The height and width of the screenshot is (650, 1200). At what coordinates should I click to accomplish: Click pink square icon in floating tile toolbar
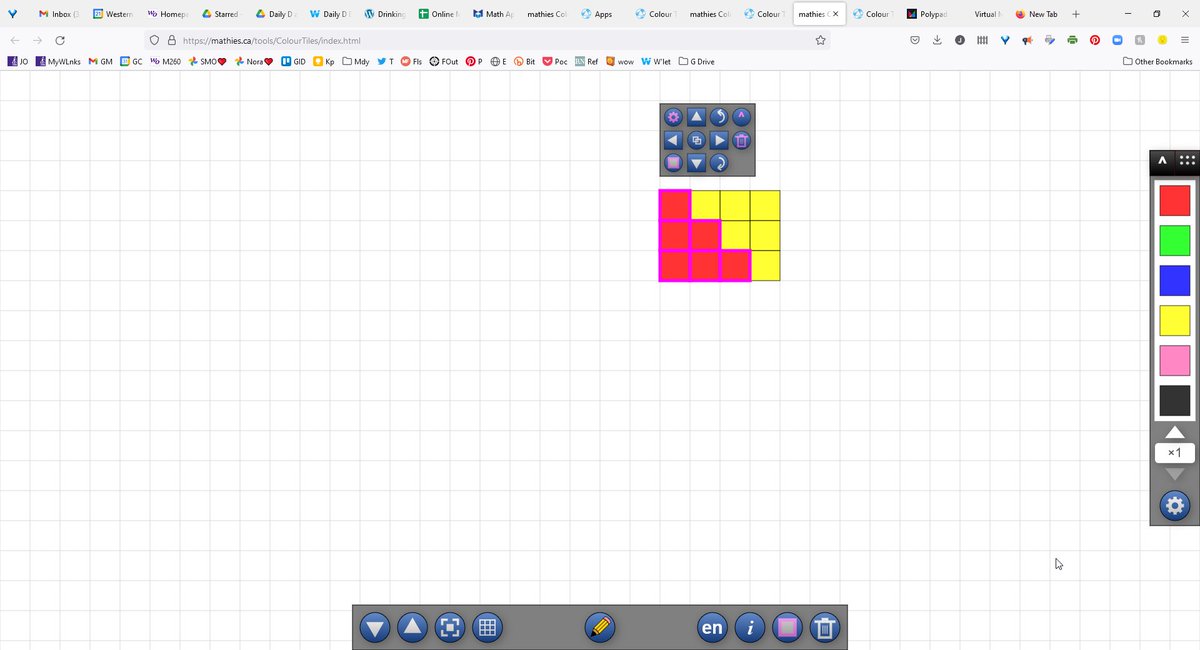tap(673, 162)
